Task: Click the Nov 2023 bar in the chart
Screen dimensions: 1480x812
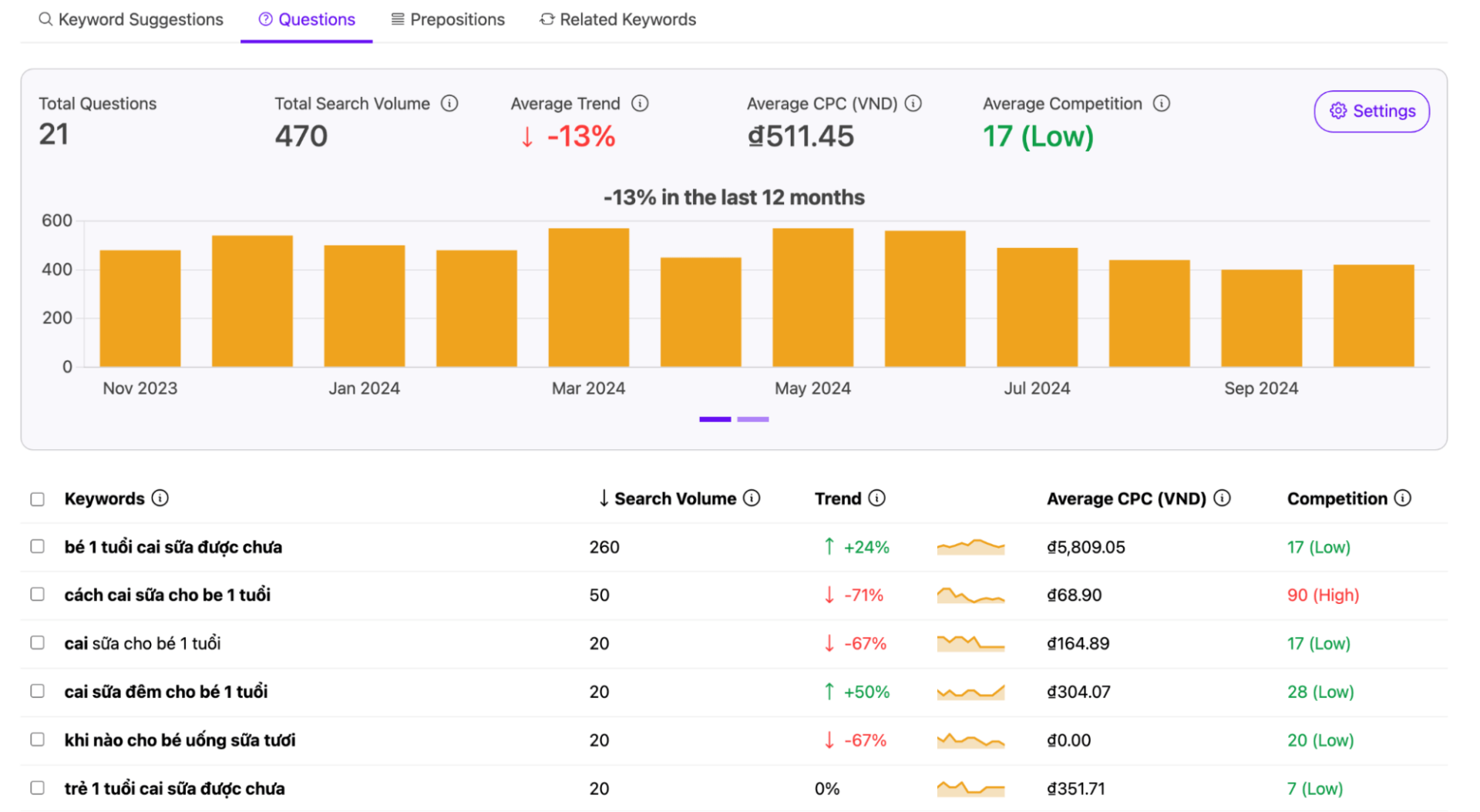Action: pos(140,308)
